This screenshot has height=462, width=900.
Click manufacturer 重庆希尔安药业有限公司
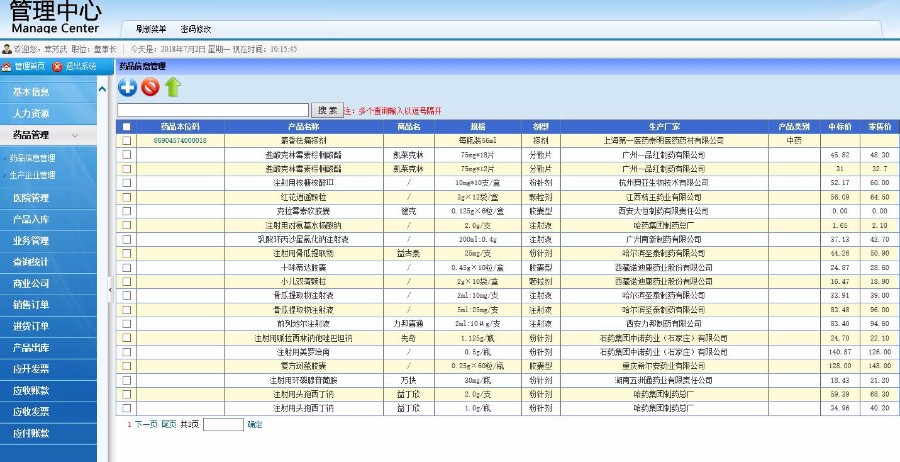664,366
